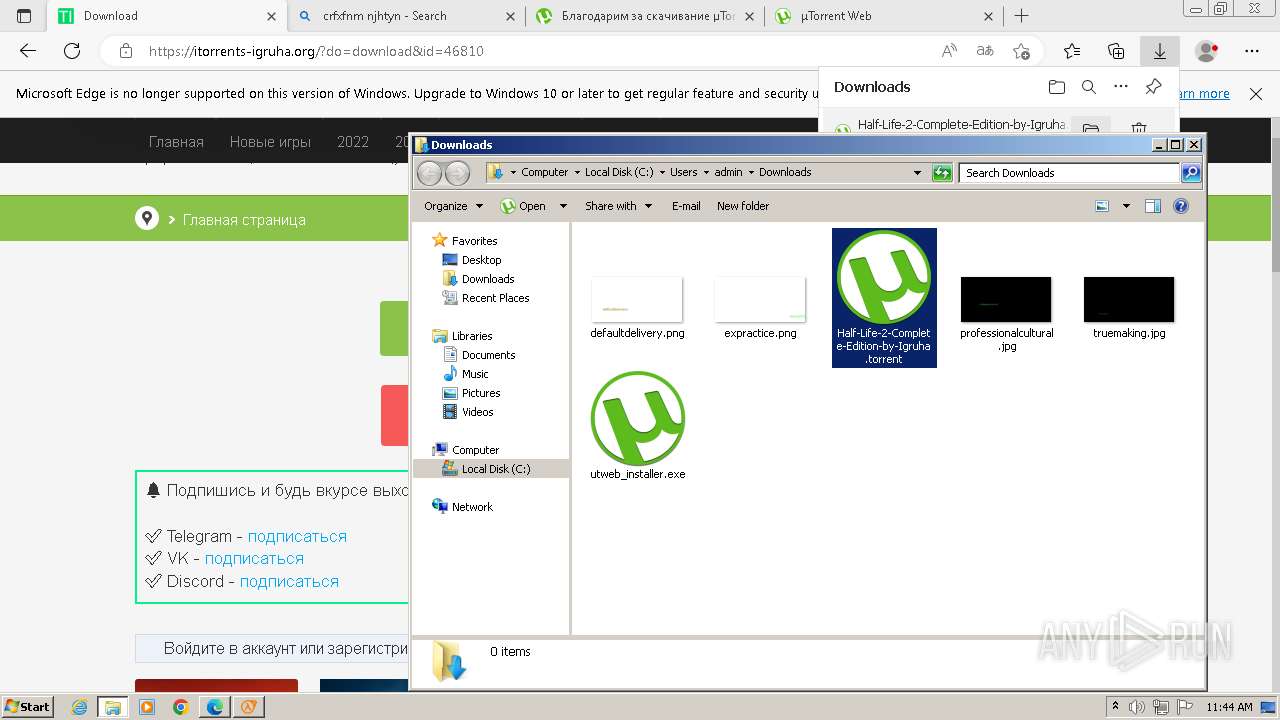Select Half-Life-2 torrent file
This screenshot has width=1280, height=720.
pyautogui.click(x=884, y=297)
